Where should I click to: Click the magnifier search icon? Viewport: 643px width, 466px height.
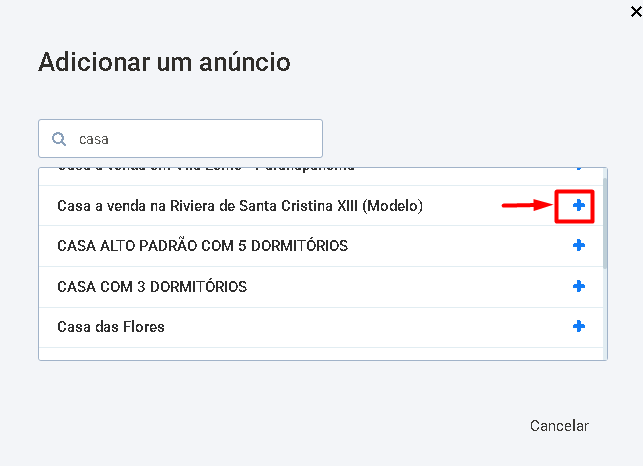(x=59, y=139)
